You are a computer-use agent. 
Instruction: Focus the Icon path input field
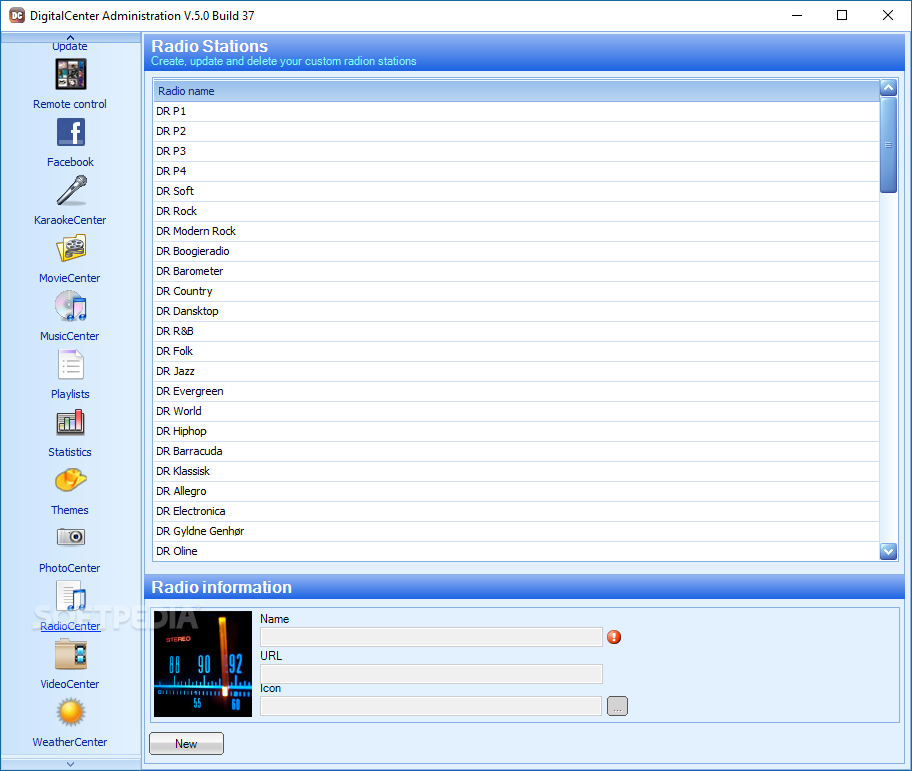[431, 706]
